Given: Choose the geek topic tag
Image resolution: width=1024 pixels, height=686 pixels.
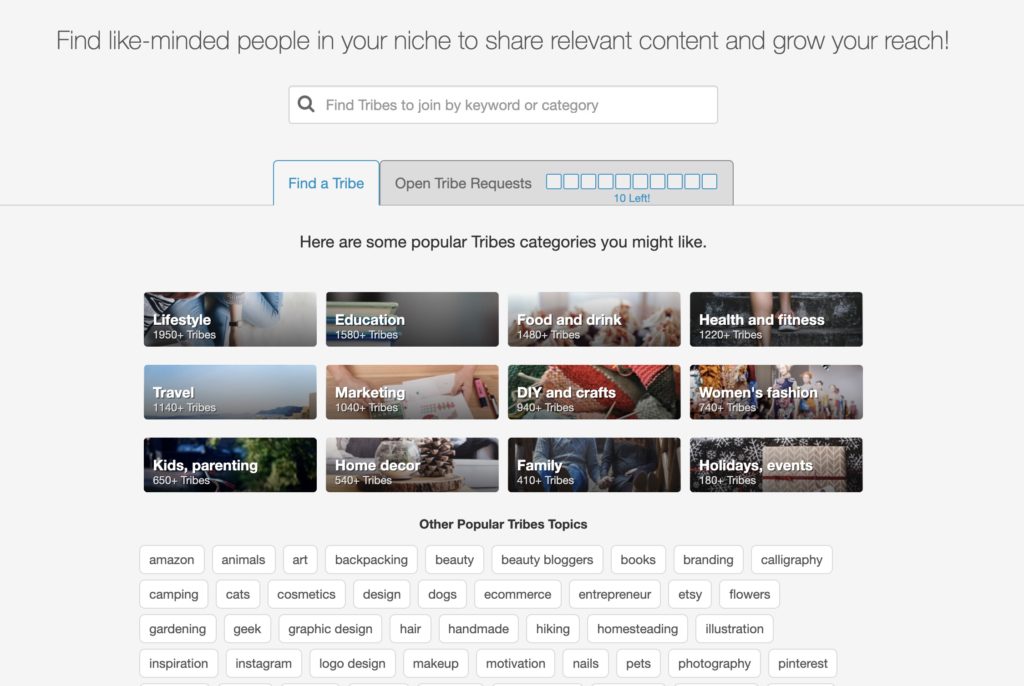Looking at the screenshot, I should click(x=247, y=629).
